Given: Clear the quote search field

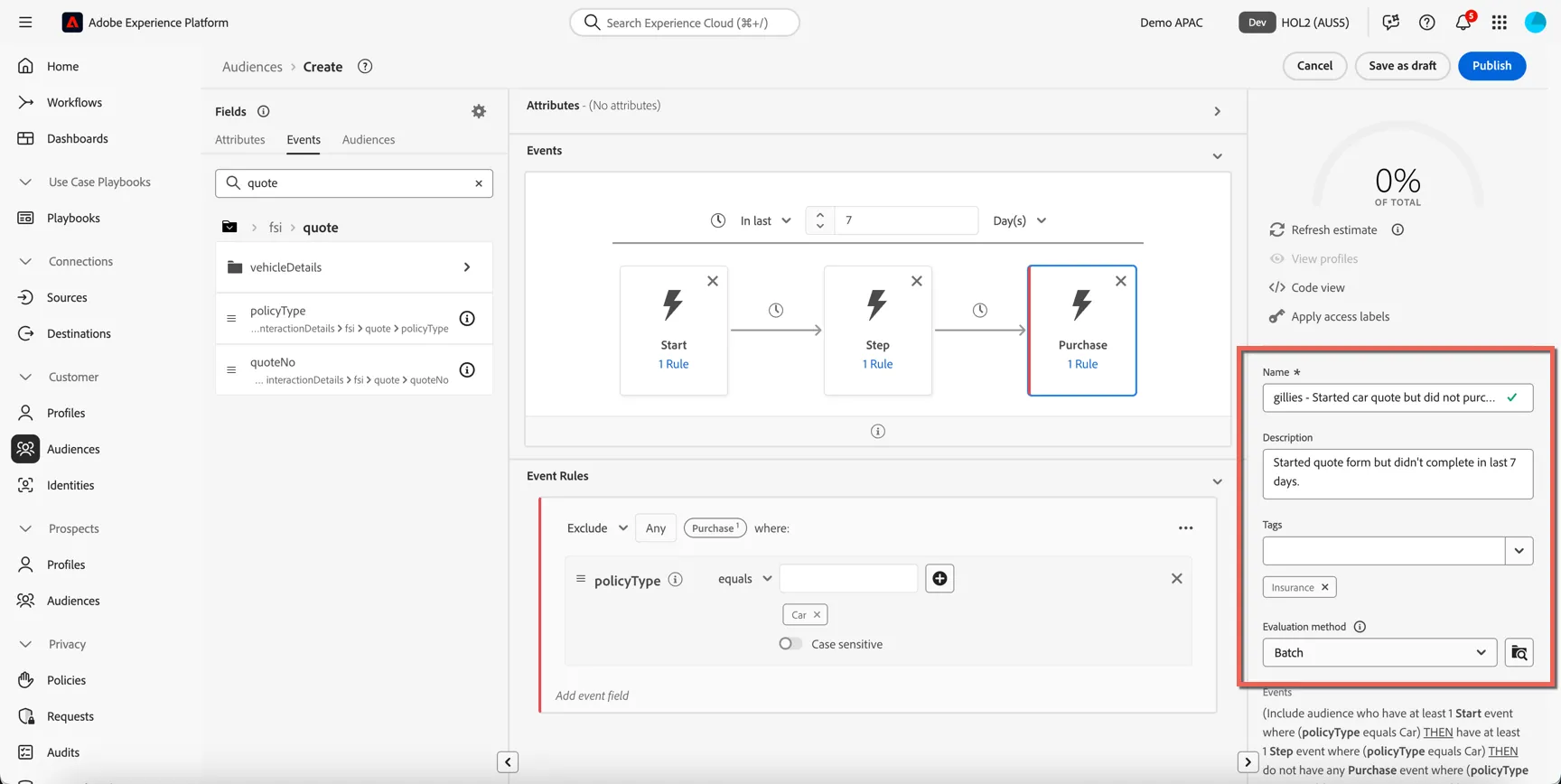Looking at the screenshot, I should (x=479, y=183).
